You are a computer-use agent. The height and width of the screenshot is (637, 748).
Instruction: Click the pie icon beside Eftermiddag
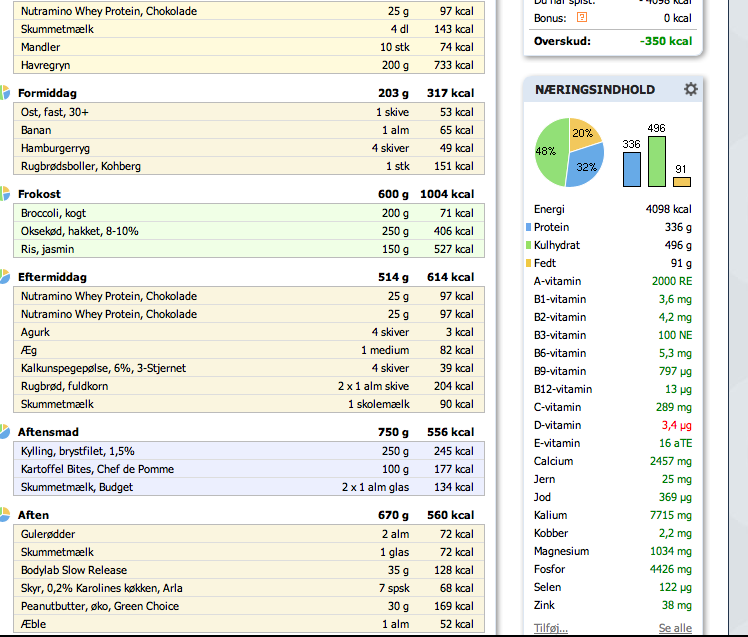5,277
